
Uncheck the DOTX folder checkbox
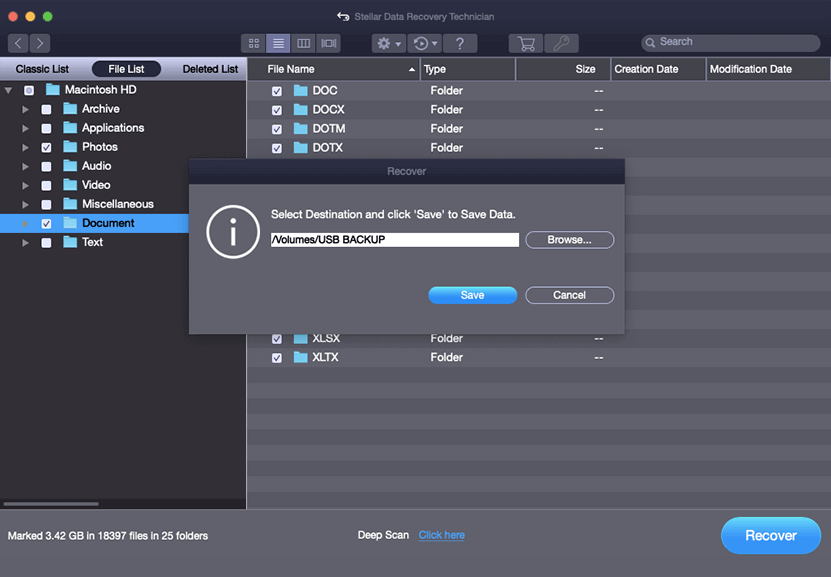pyautogui.click(x=277, y=148)
